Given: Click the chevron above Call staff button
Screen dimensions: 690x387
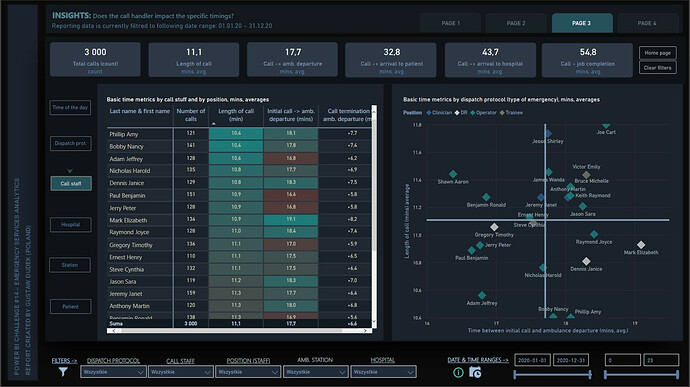Looking at the screenshot, I should [70, 171].
